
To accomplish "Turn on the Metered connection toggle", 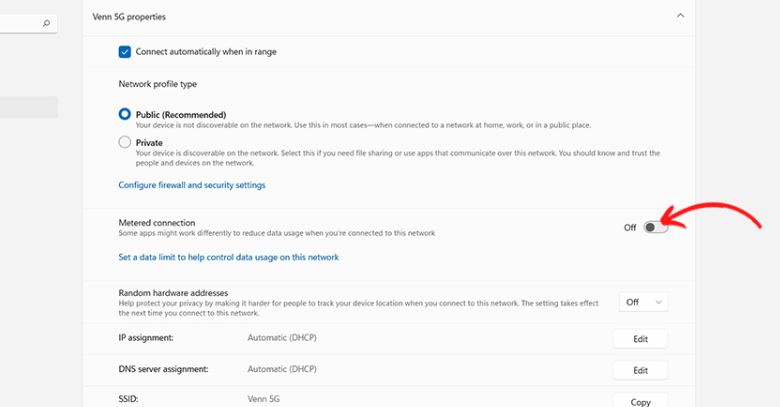I will pos(655,227).
